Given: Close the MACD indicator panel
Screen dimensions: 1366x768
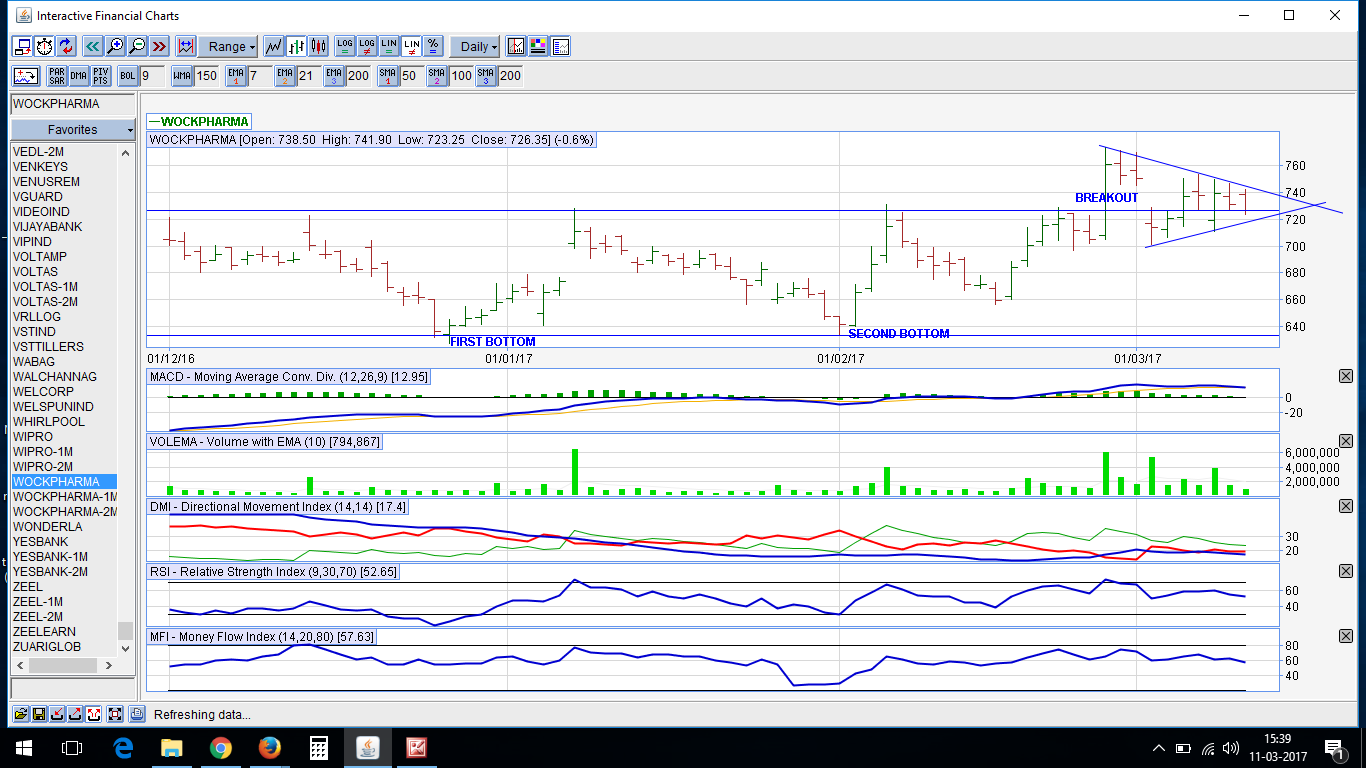Looking at the screenshot, I should point(1345,376).
